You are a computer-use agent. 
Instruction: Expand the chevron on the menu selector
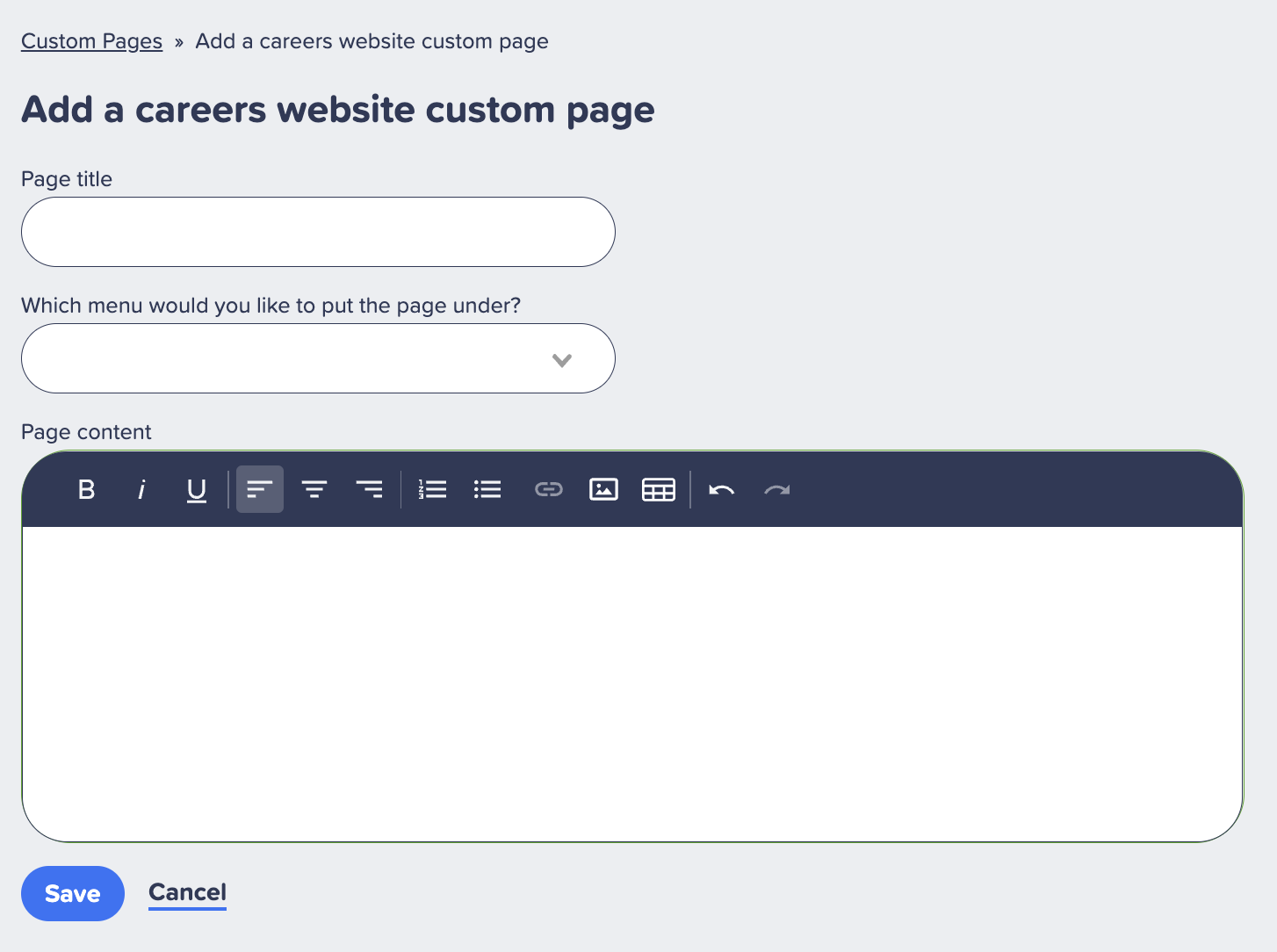click(x=562, y=358)
